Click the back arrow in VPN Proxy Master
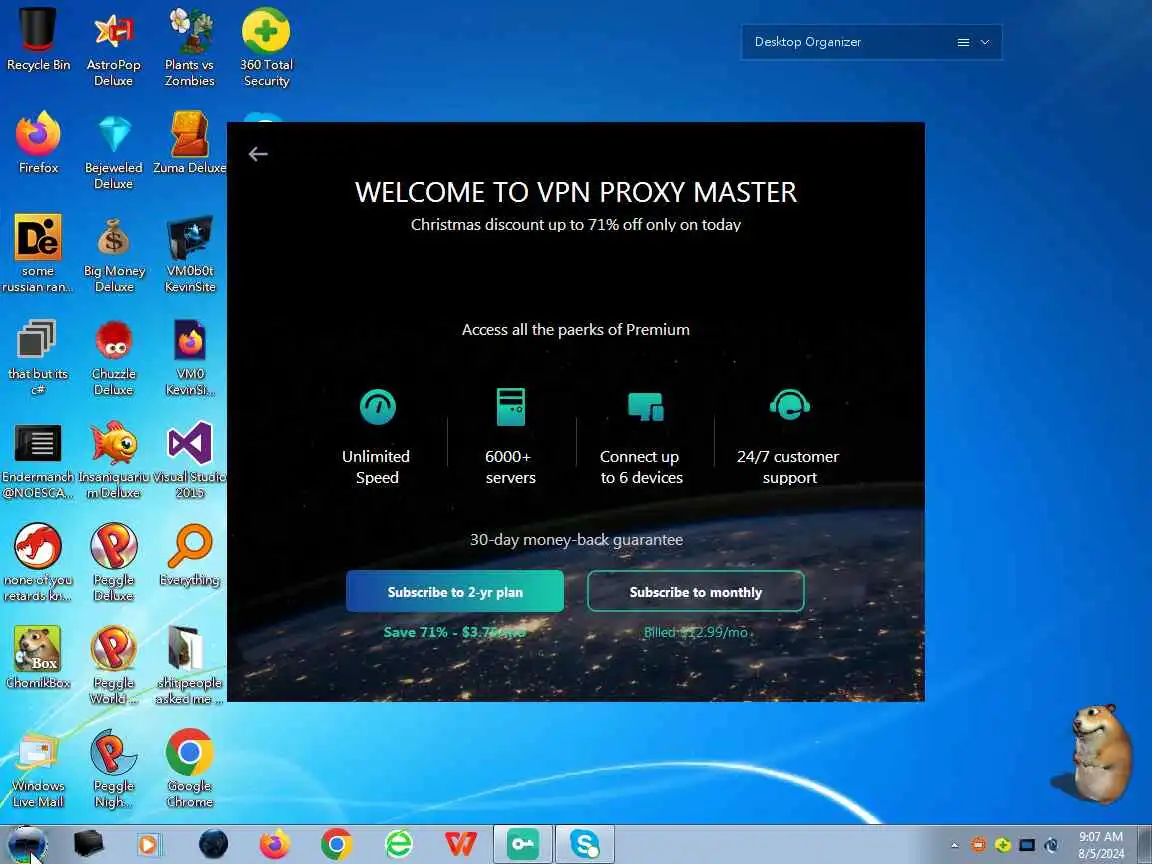1152x864 pixels. (x=258, y=154)
